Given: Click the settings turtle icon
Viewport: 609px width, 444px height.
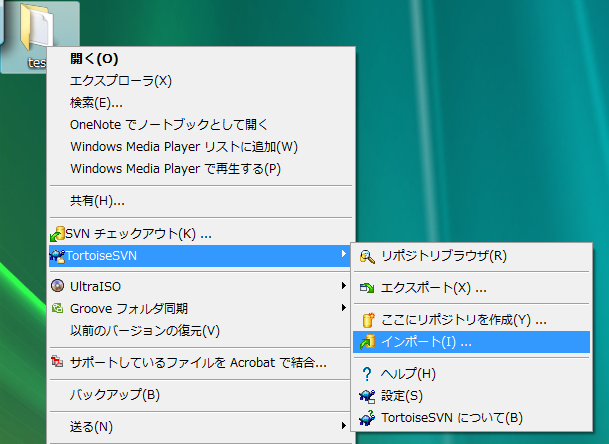Looking at the screenshot, I should point(367,396).
